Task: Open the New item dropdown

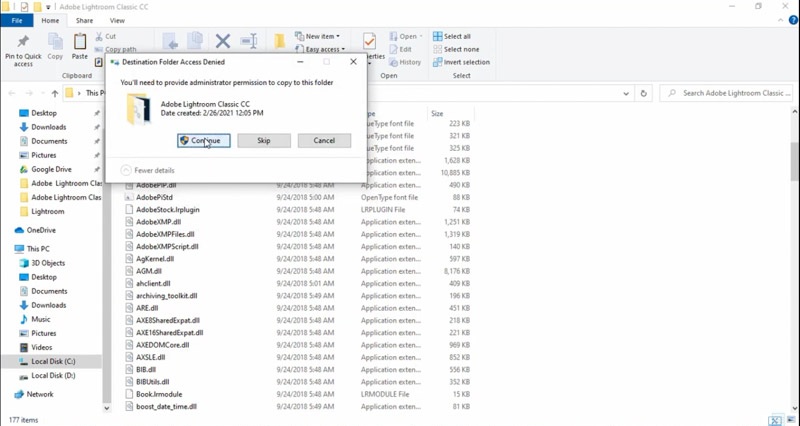Action: (317, 36)
